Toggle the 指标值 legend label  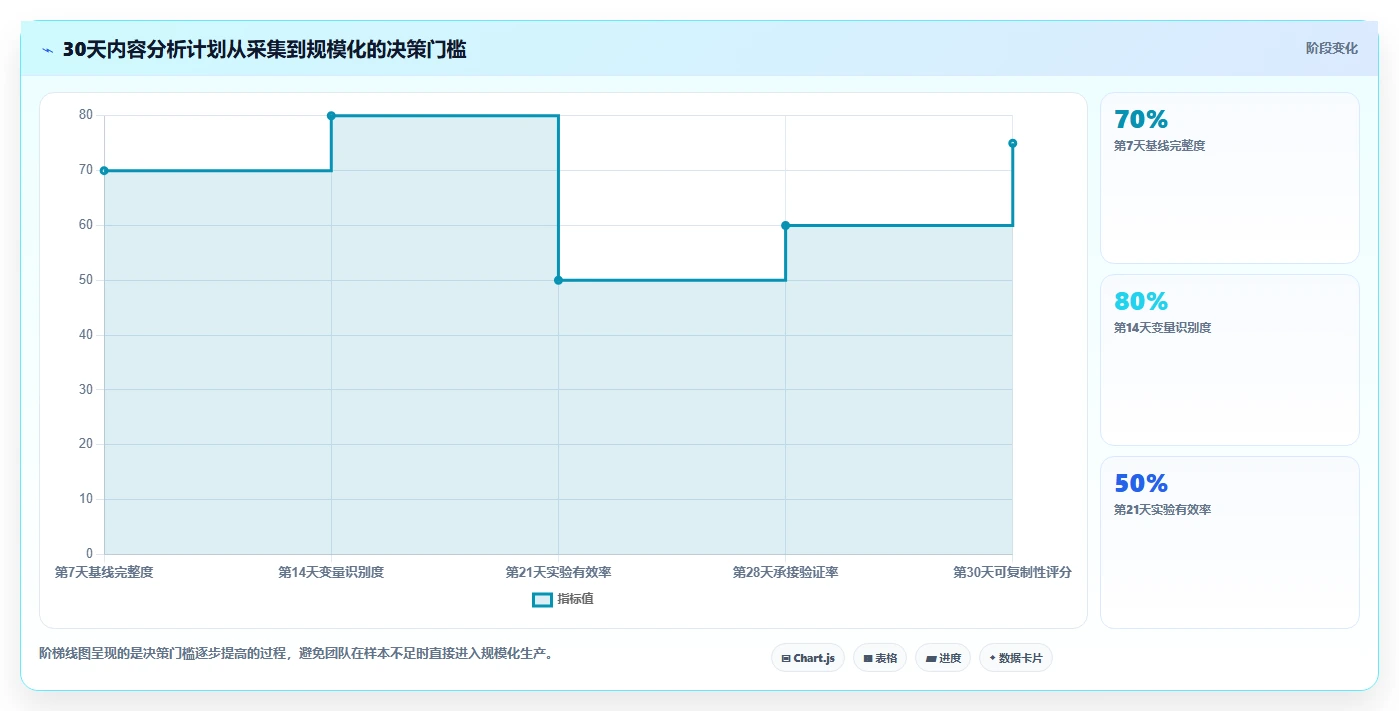point(575,599)
